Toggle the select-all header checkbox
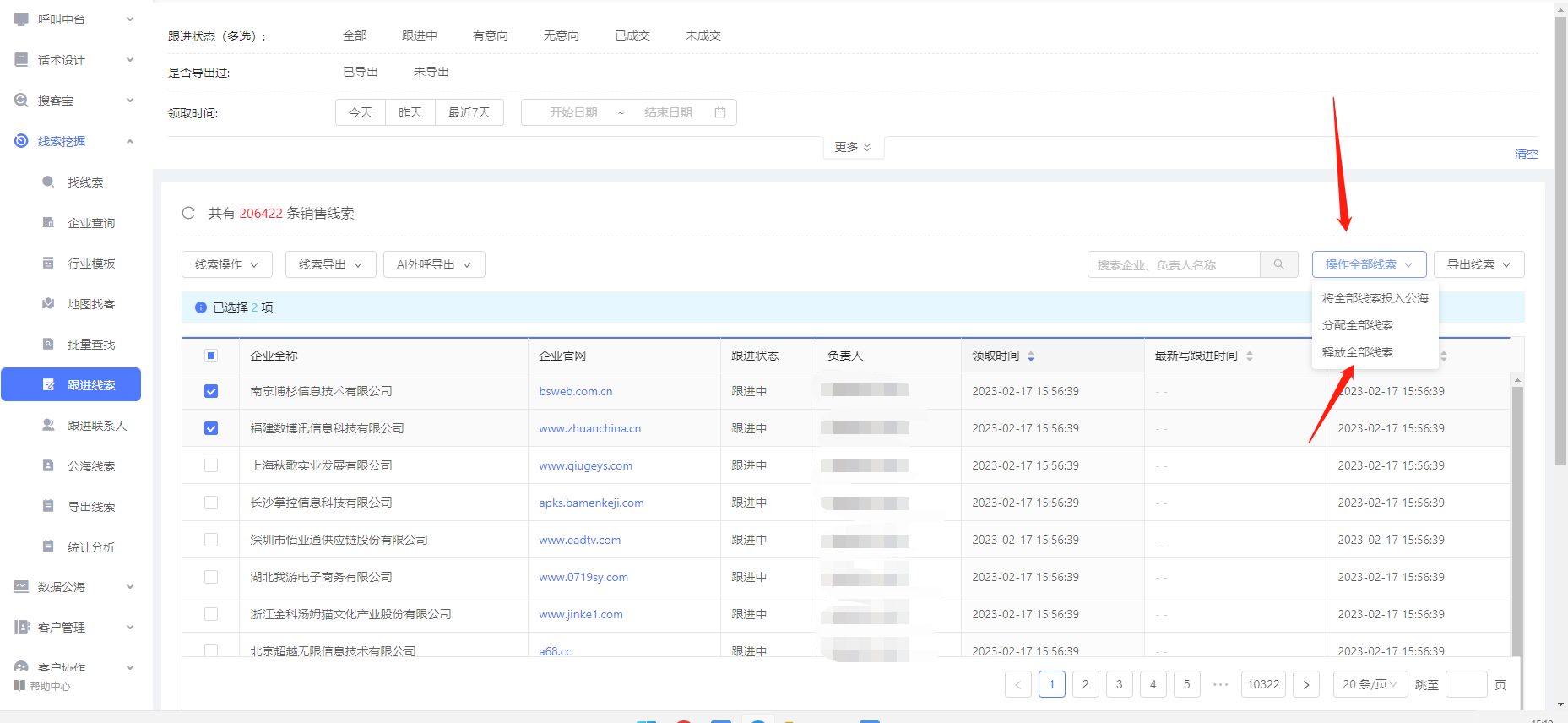 pos(211,356)
